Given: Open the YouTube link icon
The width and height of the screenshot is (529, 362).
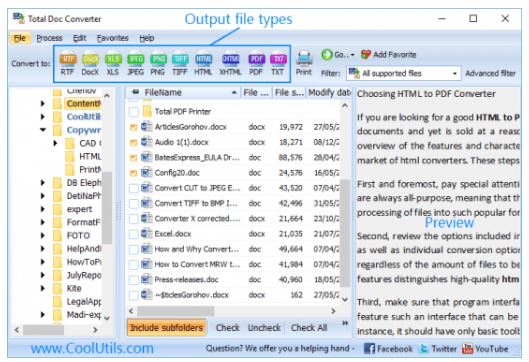Looking at the screenshot, I should [x=468, y=348].
